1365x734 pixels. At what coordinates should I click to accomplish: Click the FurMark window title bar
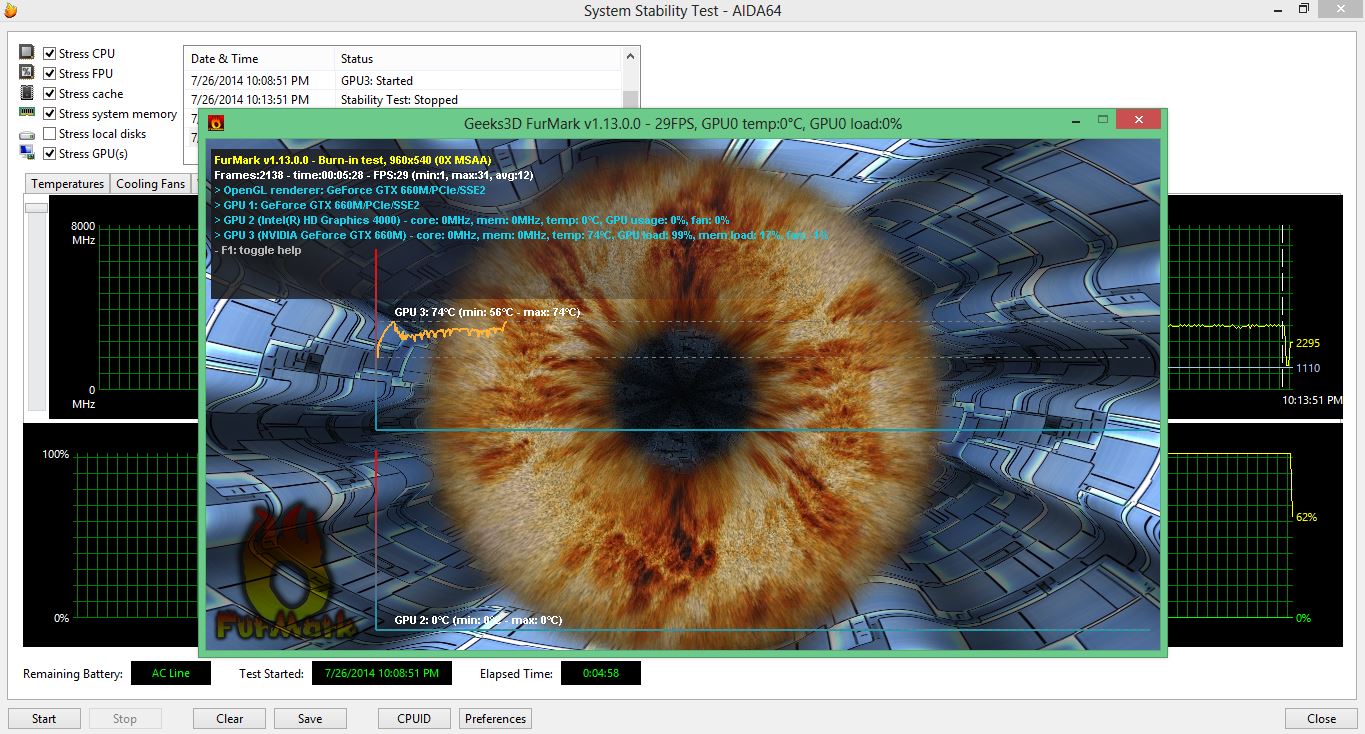[x=683, y=123]
